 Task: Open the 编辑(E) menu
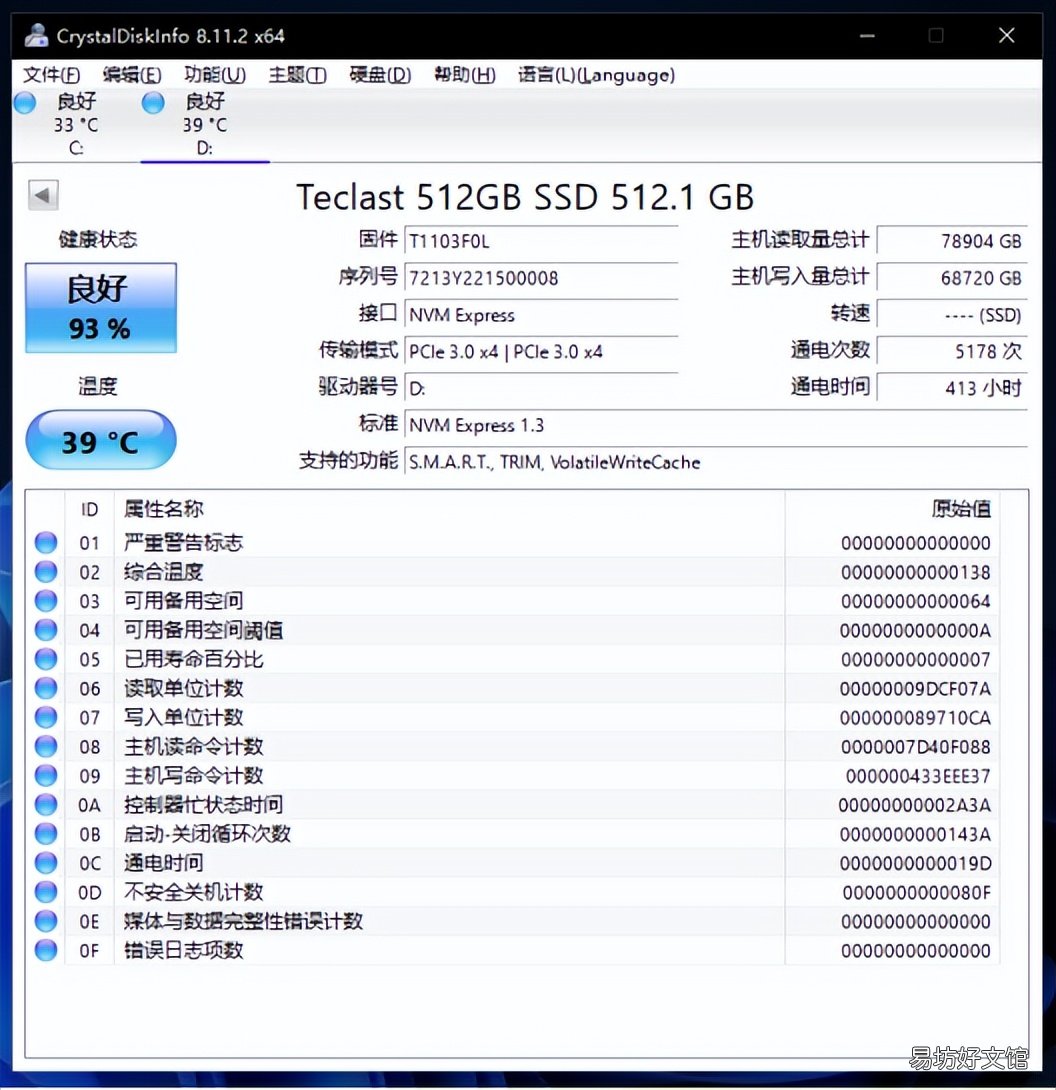(132, 74)
